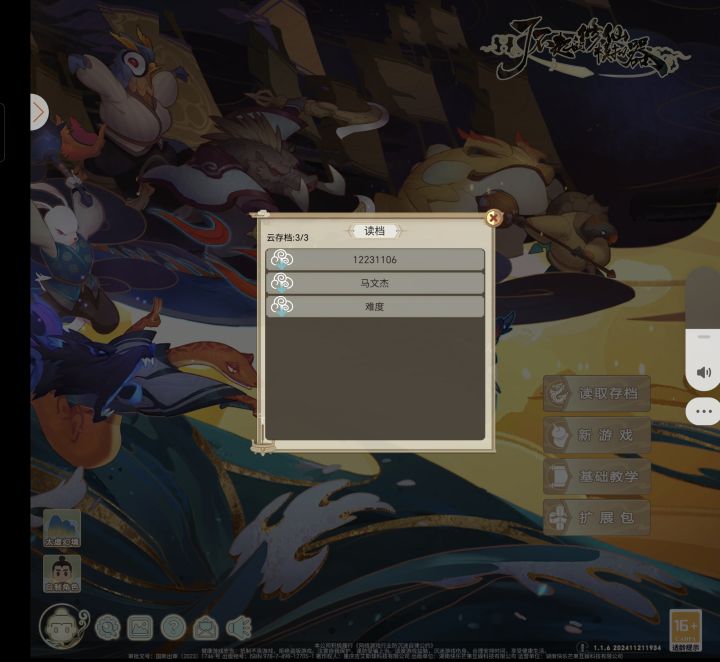The width and height of the screenshot is (720, 662).
Task: Open the mail envelope icon
Action: (x=206, y=628)
